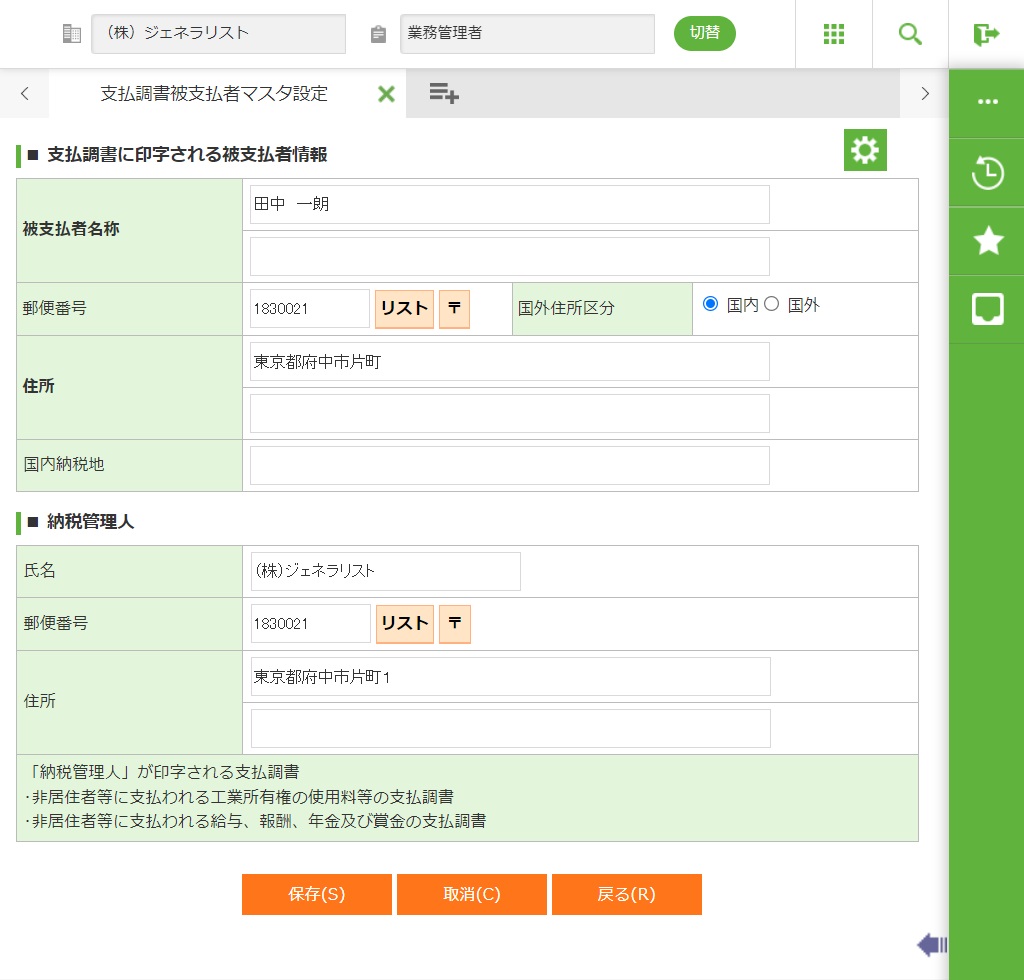
Task: Click リスト button in 納税管理人 section
Action: click(x=405, y=624)
